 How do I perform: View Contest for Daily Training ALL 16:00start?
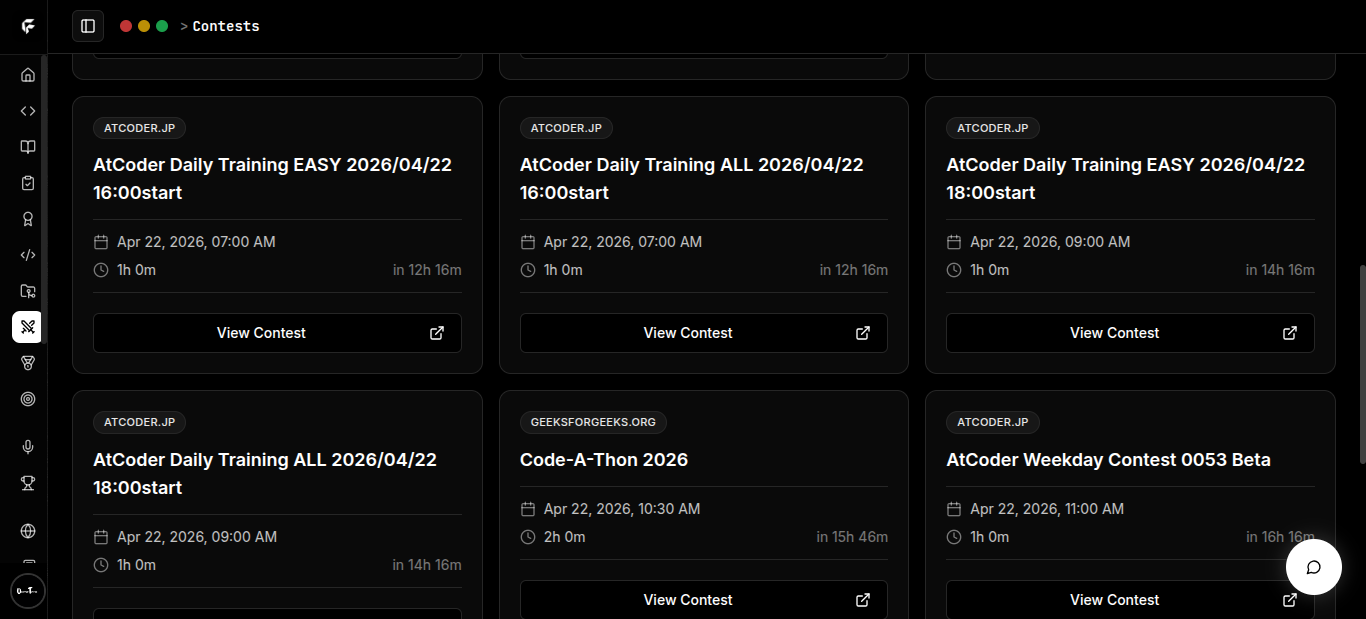click(704, 333)
